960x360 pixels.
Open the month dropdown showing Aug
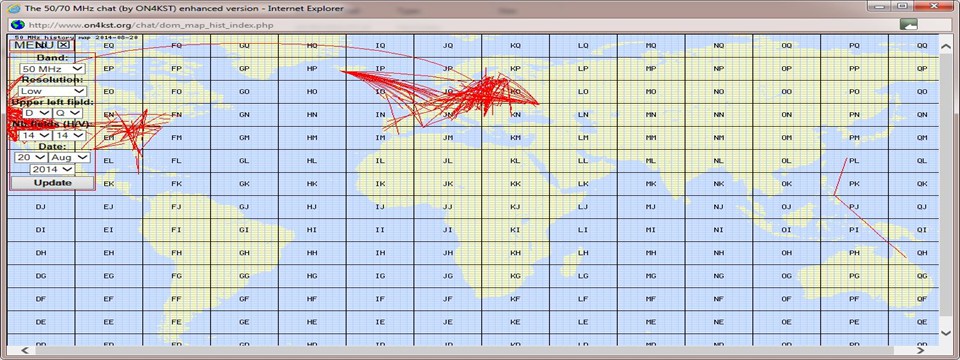[x=69, y=157]
